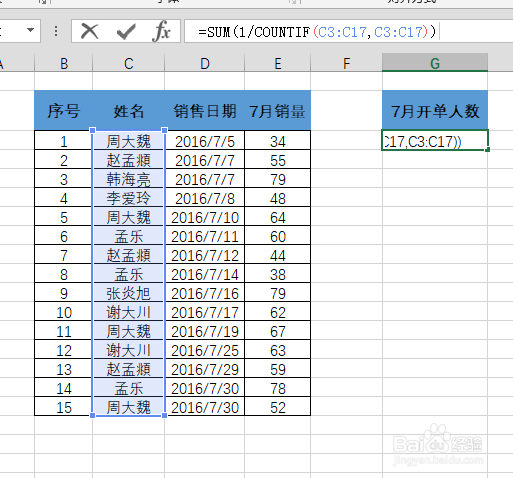Image resolution: width=513 pixels, height=478 pixels.
Task: Click date cell 2016/7/25
Action: (x=205, y=349)
